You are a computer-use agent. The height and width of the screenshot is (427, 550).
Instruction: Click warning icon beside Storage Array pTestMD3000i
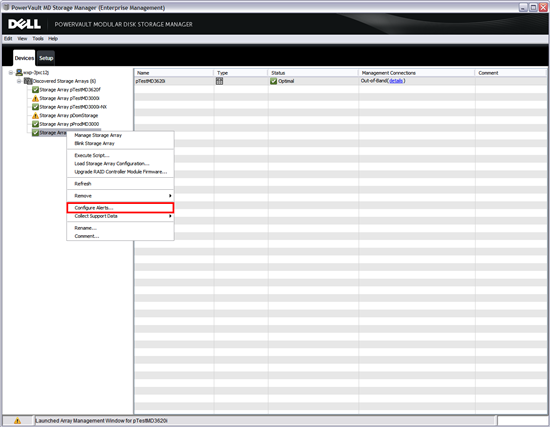tap(35, 98)
